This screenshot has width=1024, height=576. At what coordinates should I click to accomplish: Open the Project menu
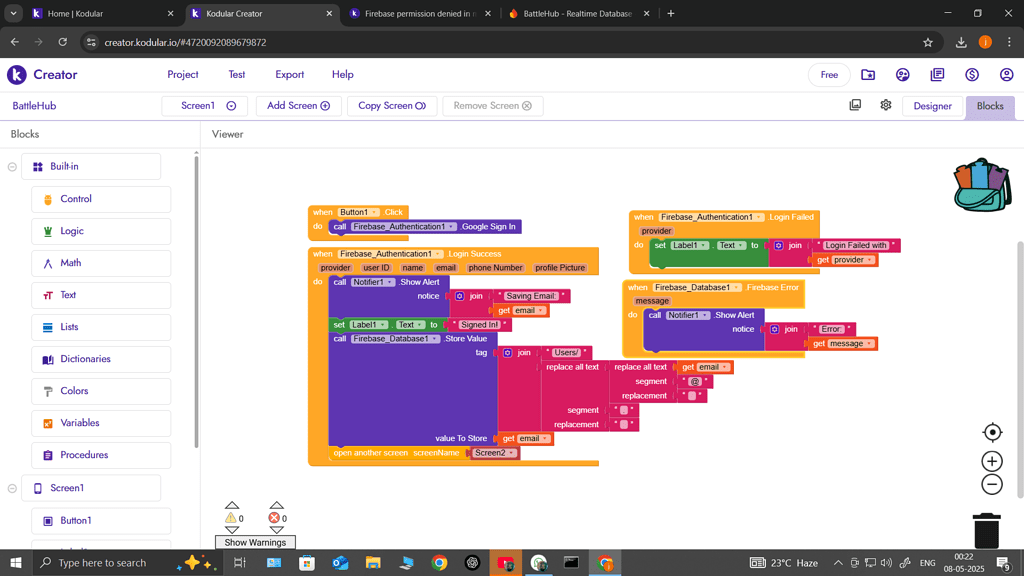[x=183, y=74]
